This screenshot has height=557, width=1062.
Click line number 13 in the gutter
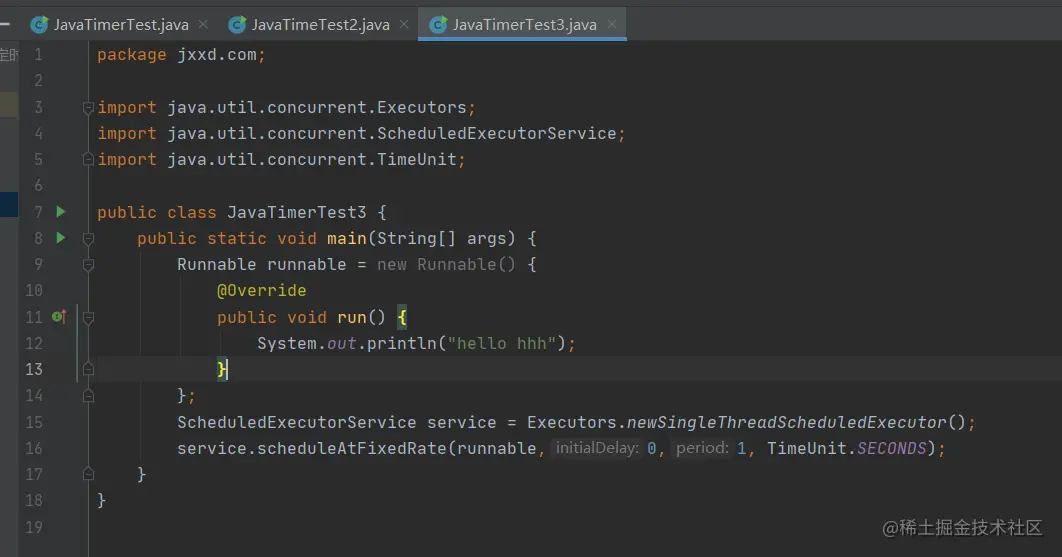coord(34,369)
